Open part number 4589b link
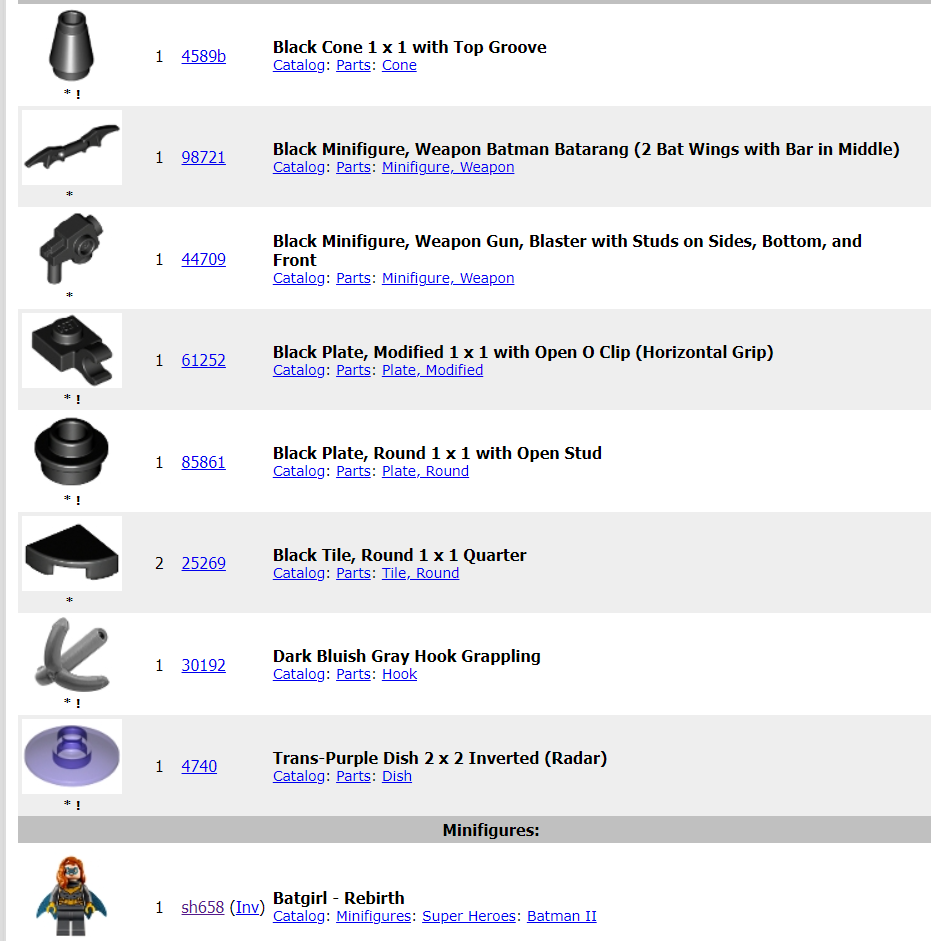The image size is (931, 941). 203,56
